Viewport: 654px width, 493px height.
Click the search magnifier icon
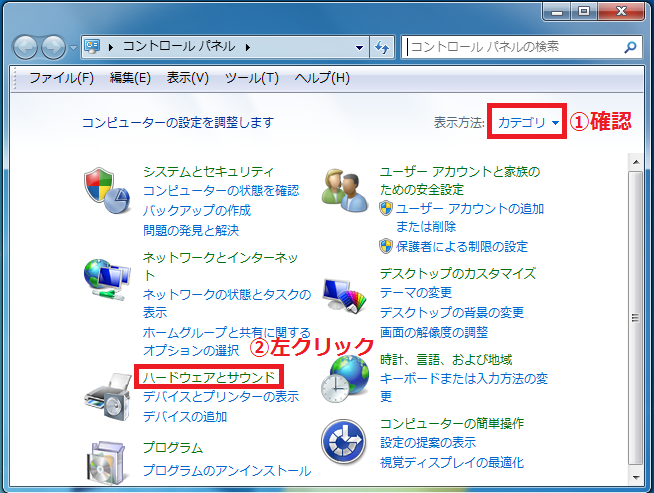[x=629, y=47]
